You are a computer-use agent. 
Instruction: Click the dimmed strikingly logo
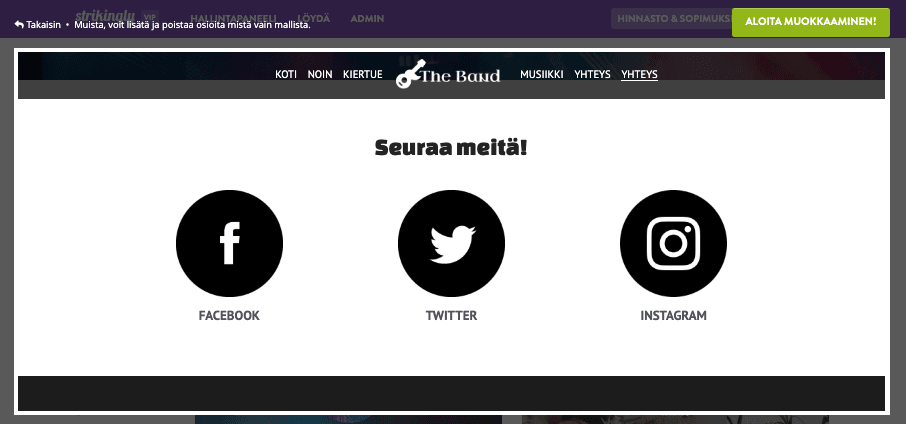click(105, 15)
